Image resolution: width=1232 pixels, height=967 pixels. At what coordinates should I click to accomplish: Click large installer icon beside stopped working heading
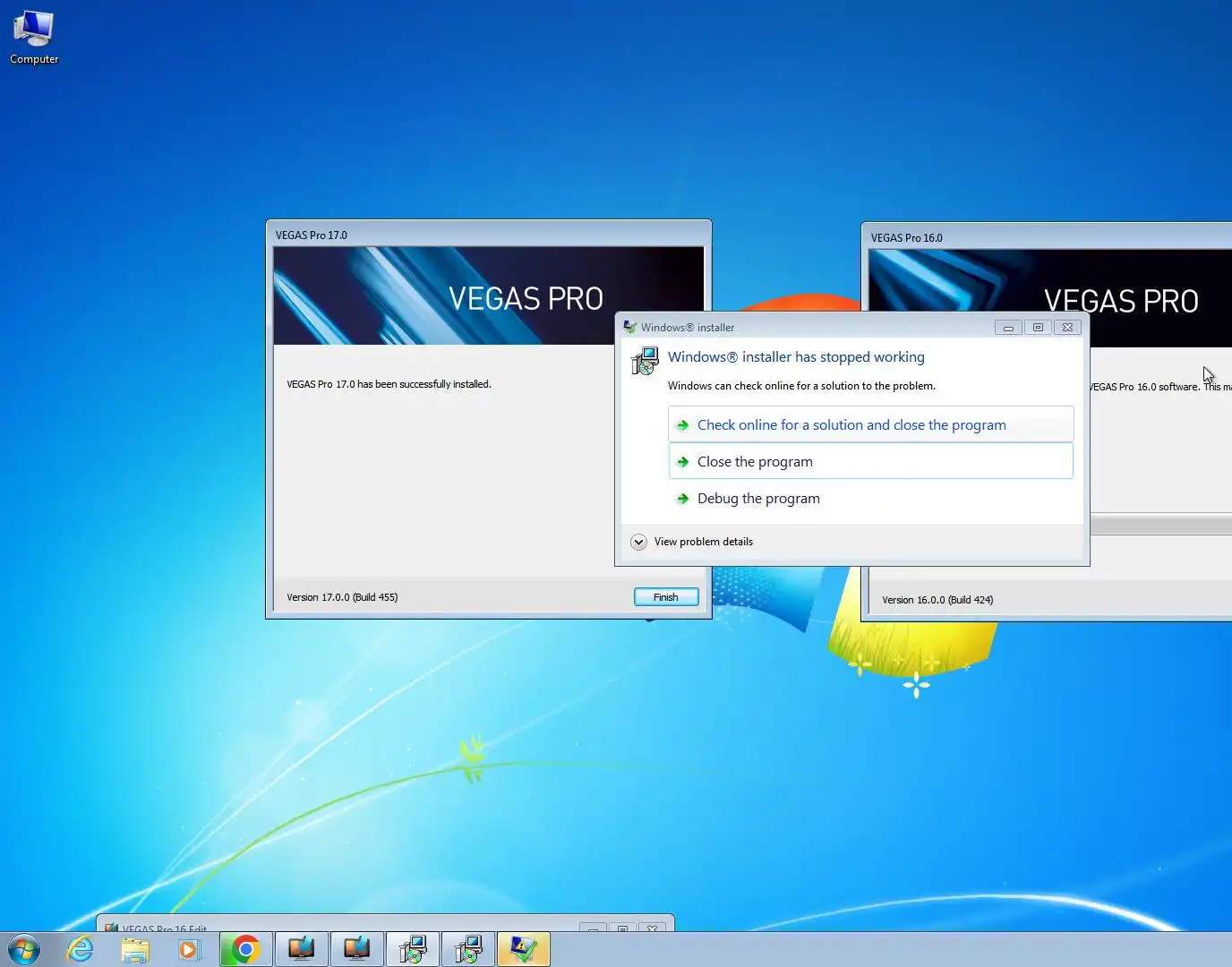(x=646, y=361)
